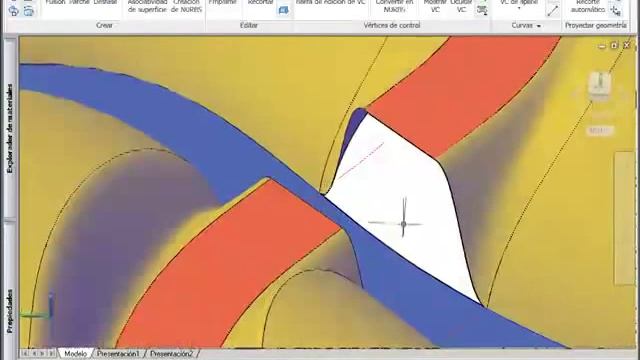
Task: Click the blue icon in Editar panel
Action: click(283, 10)
